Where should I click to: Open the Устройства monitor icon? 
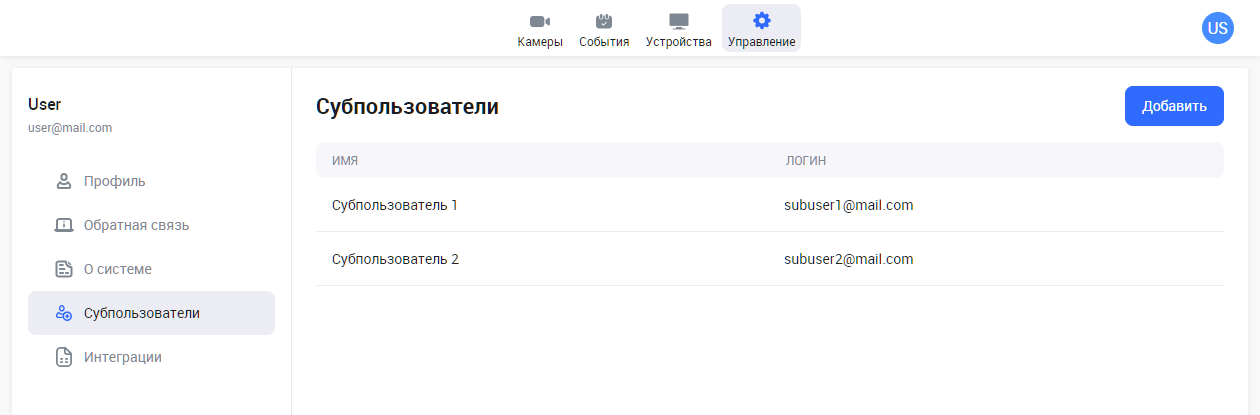click(679, 21)
